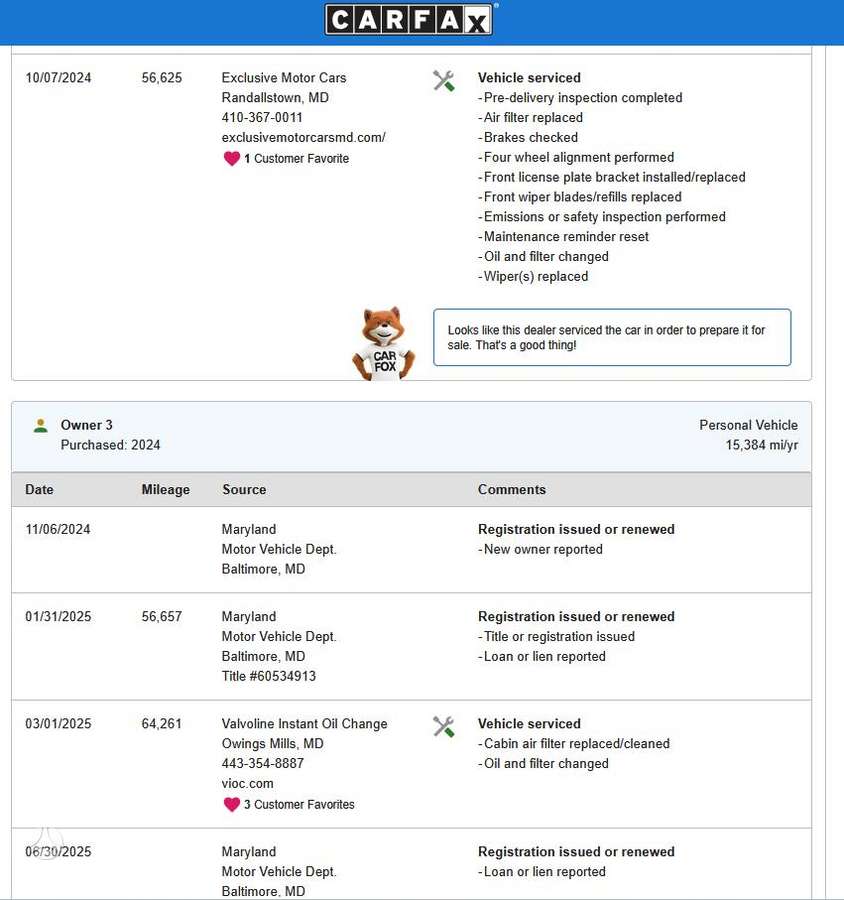The width and height of the screenshot is (844, 900).
Task: Click the heart icon beside 1 Customer Favorite
Action: 231,158
